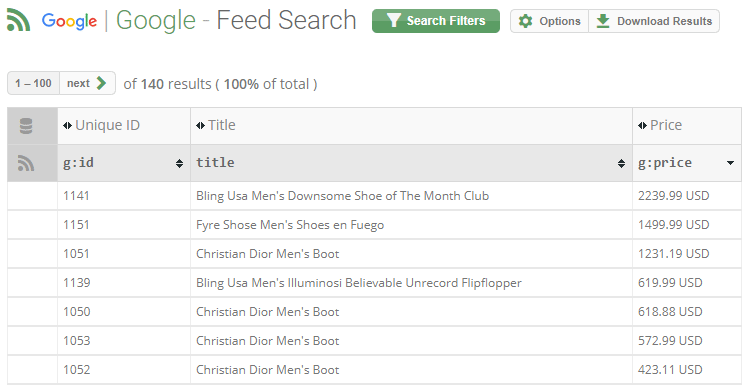Click the Fyre Shose Men's Shoes en Fuego title

(x=290, y=225)
